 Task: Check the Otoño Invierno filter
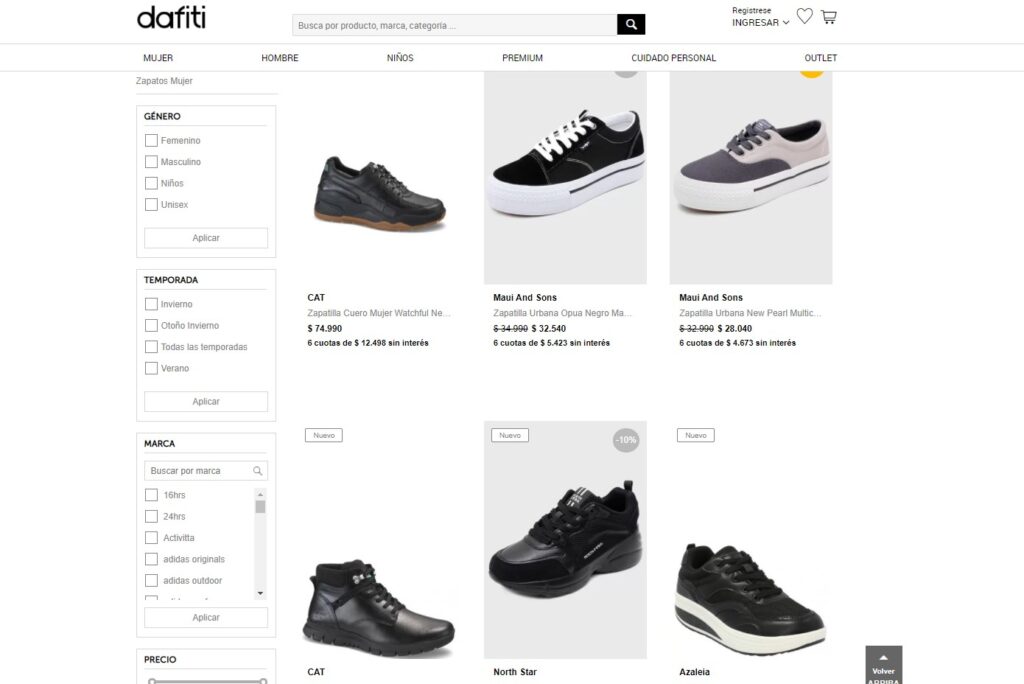click(151, 325)
